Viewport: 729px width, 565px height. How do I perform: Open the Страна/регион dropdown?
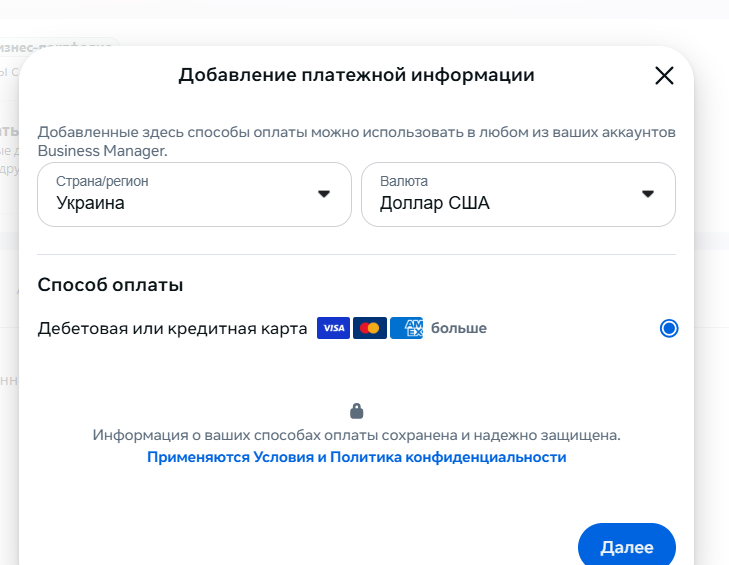coord(194,194)
